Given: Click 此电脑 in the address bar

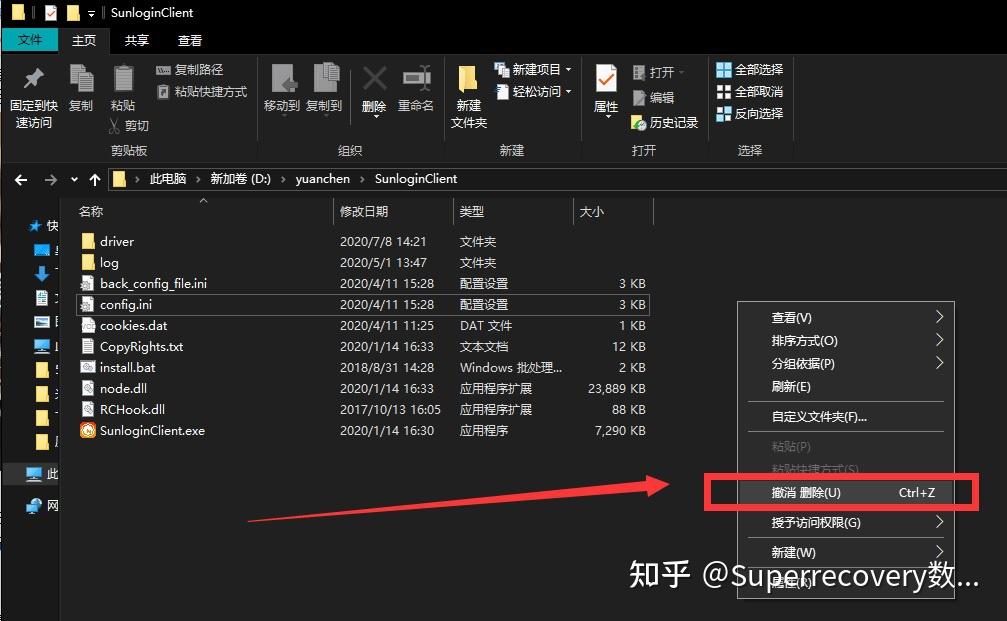Looking at the screenshot, I should [x=168, y=179].
